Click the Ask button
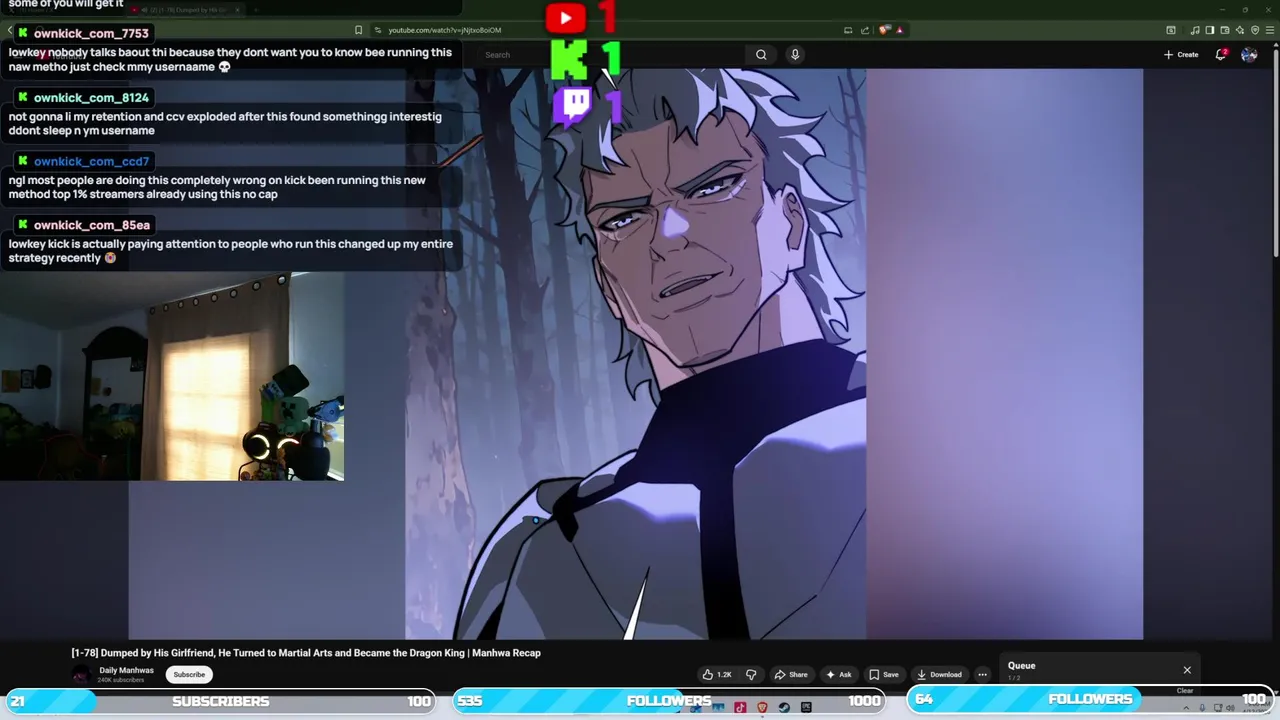 [838, 675]
